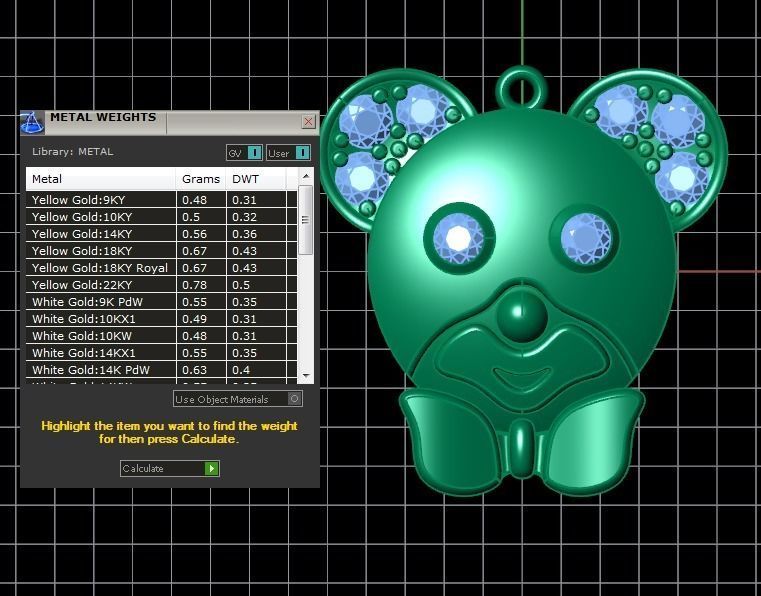Select the bear's right eye gemstone

pos(586,238)
